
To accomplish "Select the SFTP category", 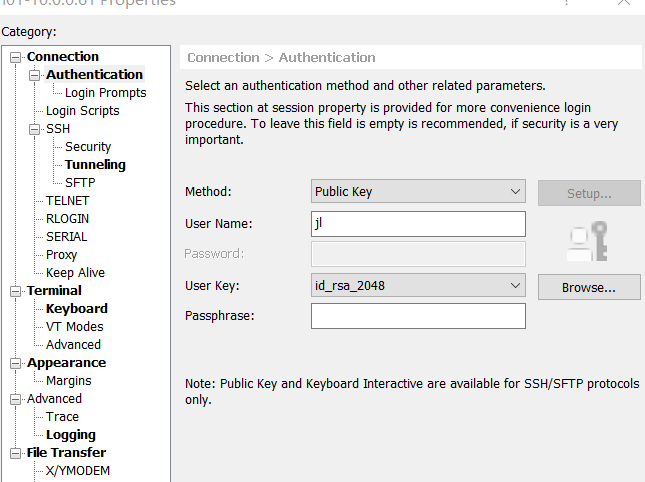I will [80, 183].
